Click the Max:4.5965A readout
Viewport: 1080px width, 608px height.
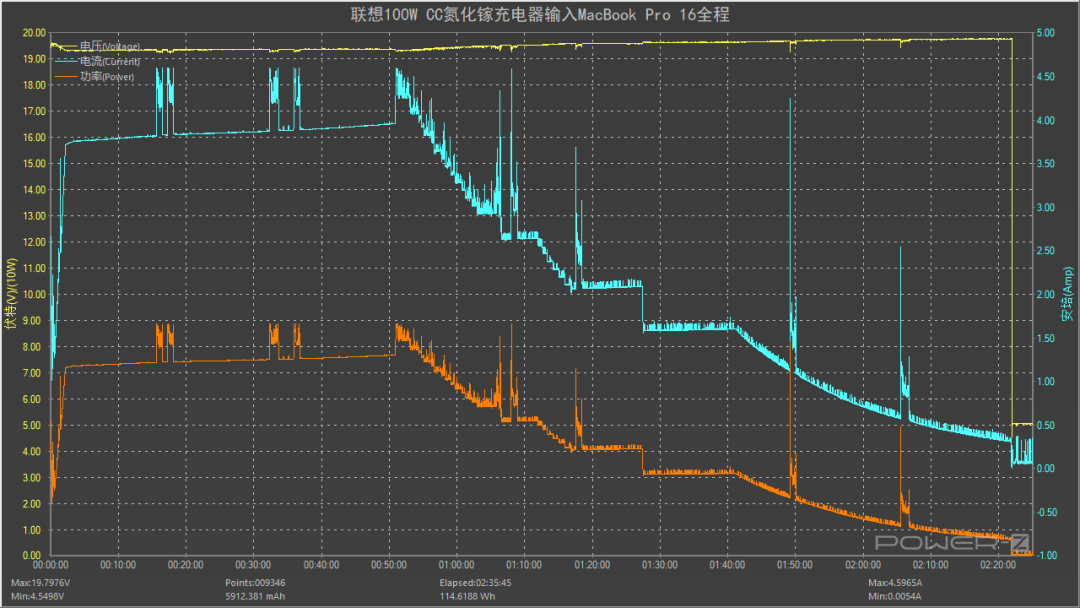[x=895, y=583]
